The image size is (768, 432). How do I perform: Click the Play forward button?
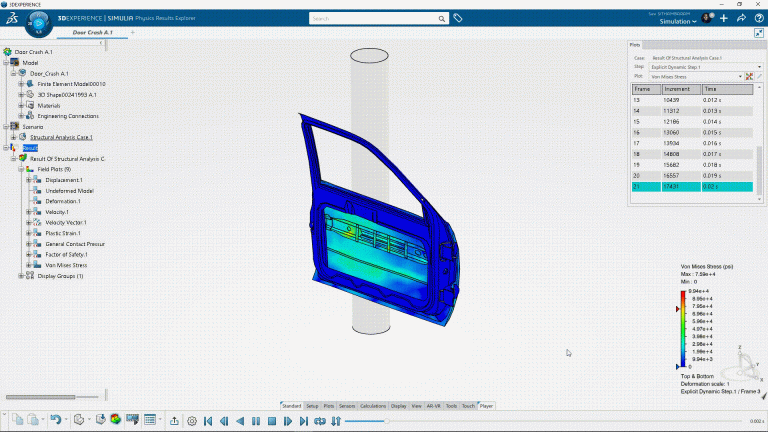(286, 421)
